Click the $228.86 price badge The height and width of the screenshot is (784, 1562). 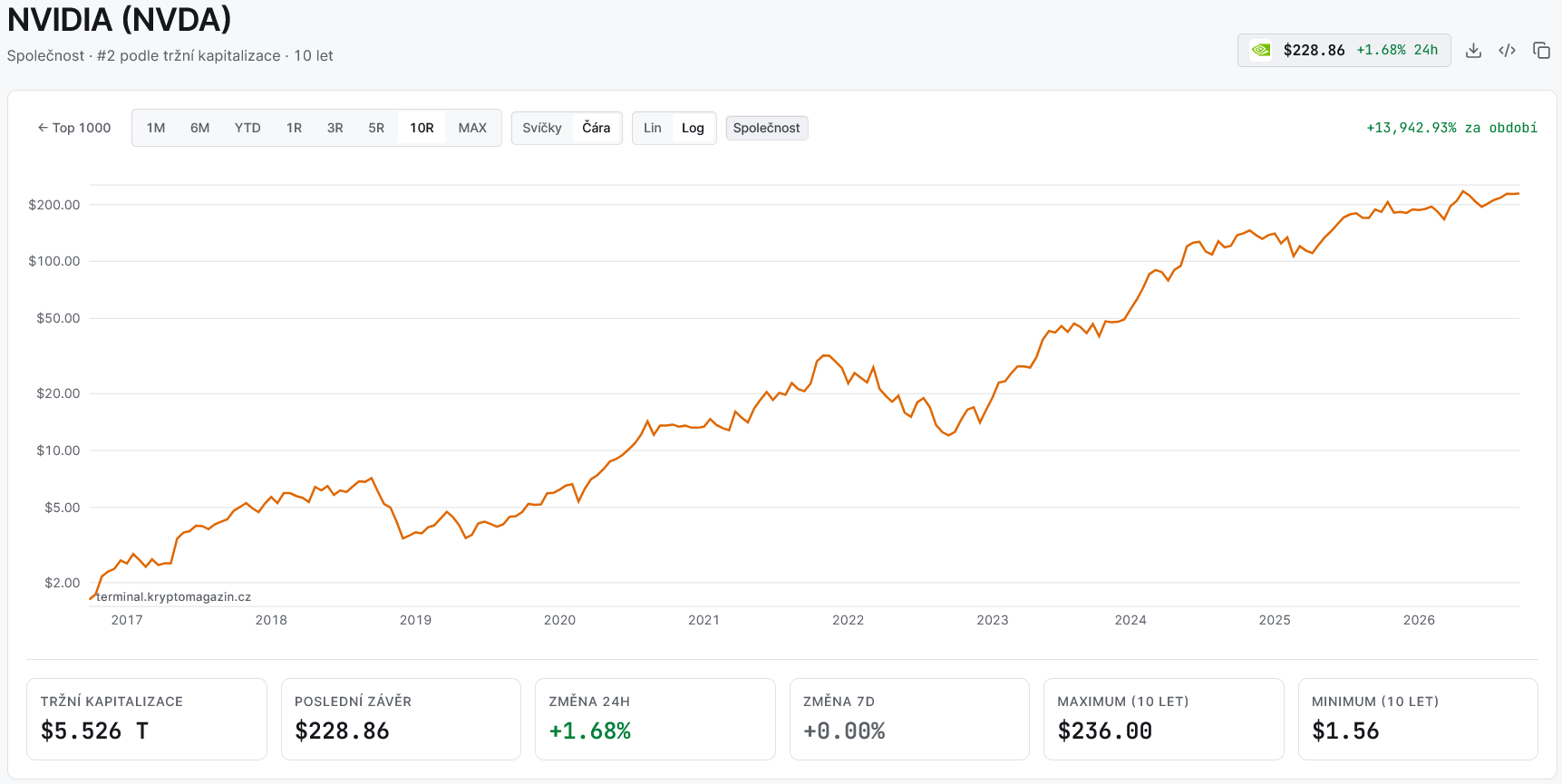[x=1344, y=51]
